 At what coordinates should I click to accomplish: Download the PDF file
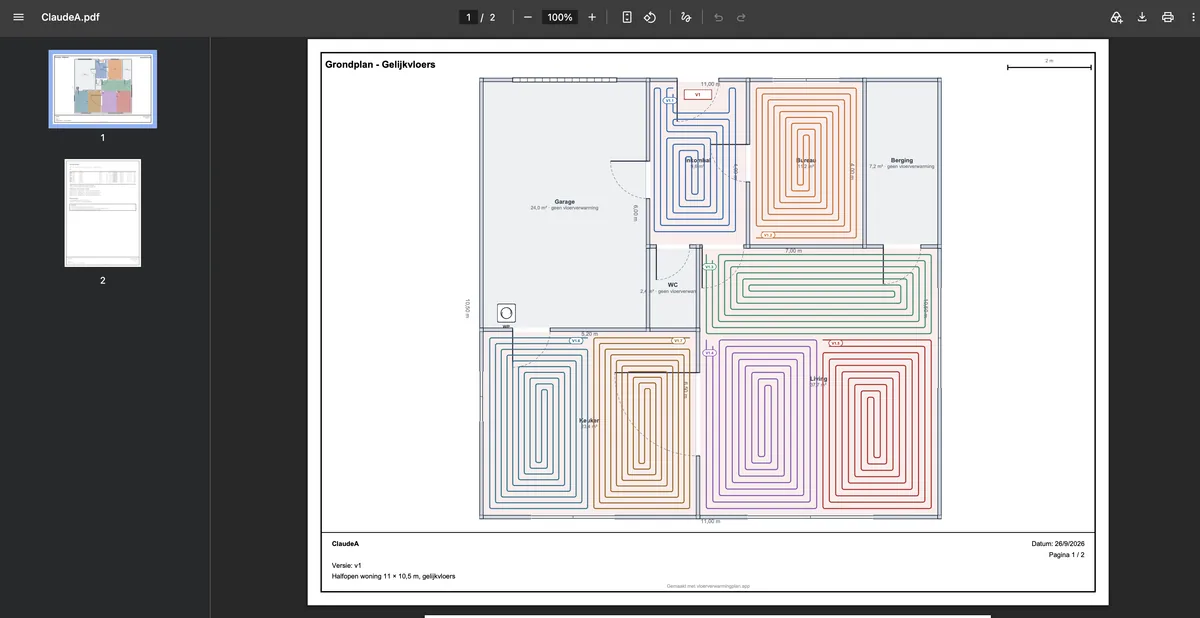[1142, 17]
